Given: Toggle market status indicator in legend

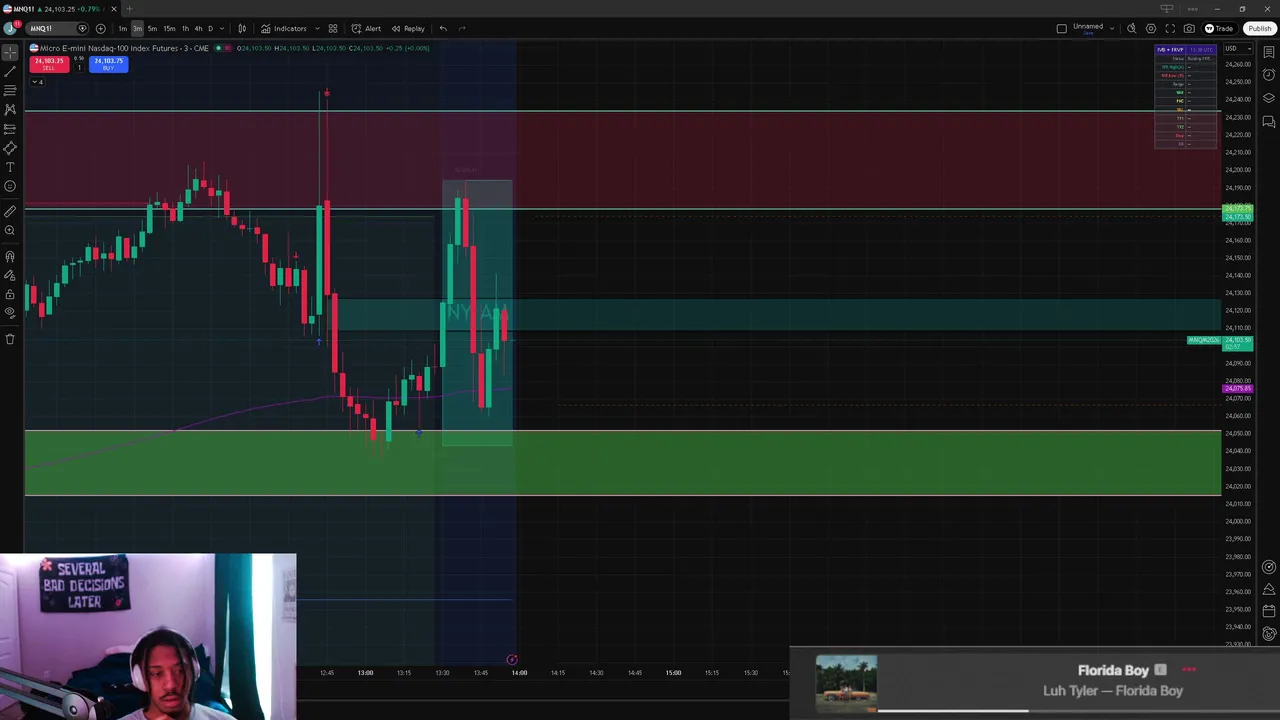Looking at the screenshot, I should [x=218, y=48].
